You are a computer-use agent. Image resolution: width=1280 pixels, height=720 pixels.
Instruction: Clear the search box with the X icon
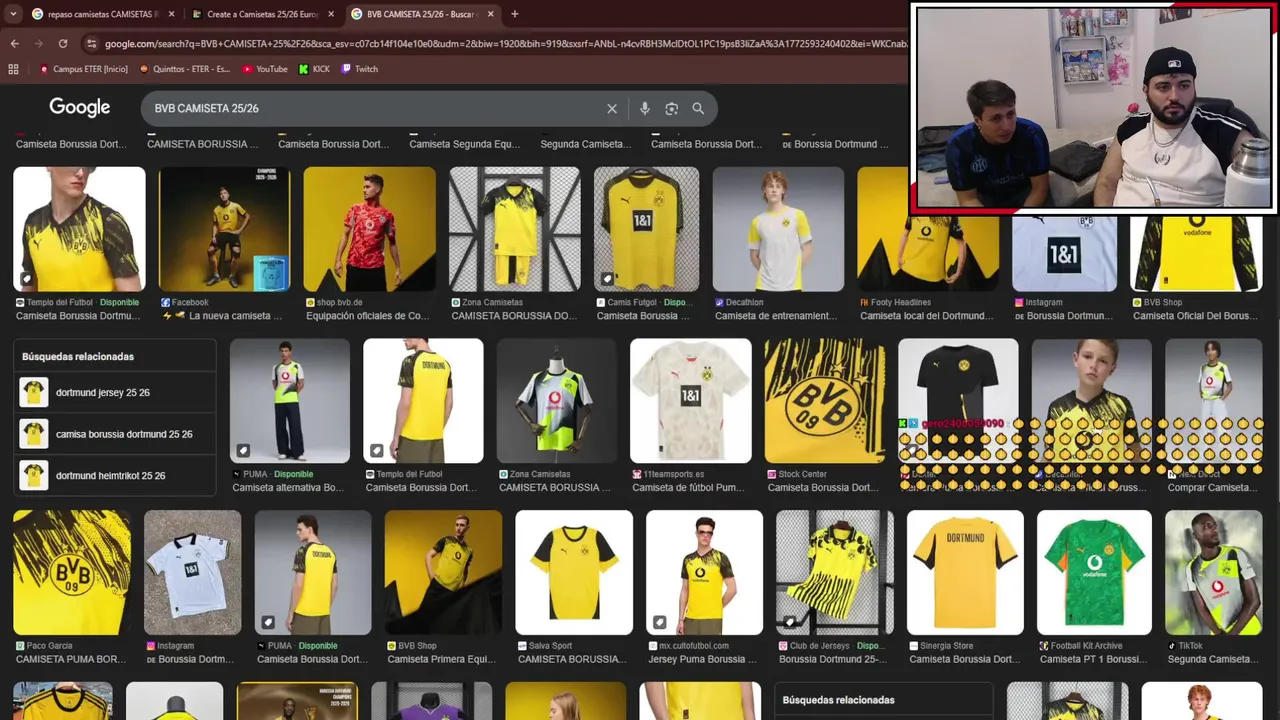click(612, 108)
